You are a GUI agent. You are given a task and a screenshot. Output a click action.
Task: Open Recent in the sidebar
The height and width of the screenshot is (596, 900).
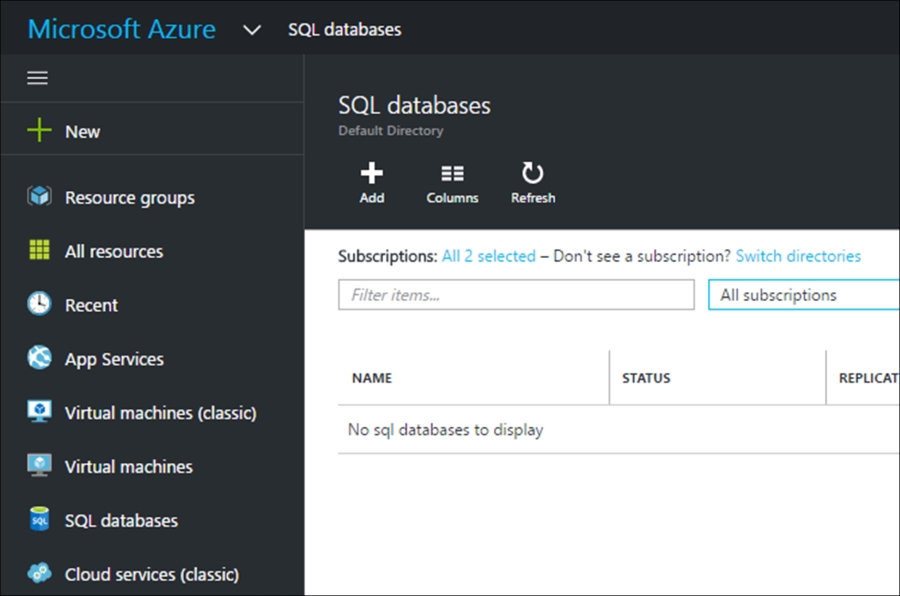(x=91, y=305)
